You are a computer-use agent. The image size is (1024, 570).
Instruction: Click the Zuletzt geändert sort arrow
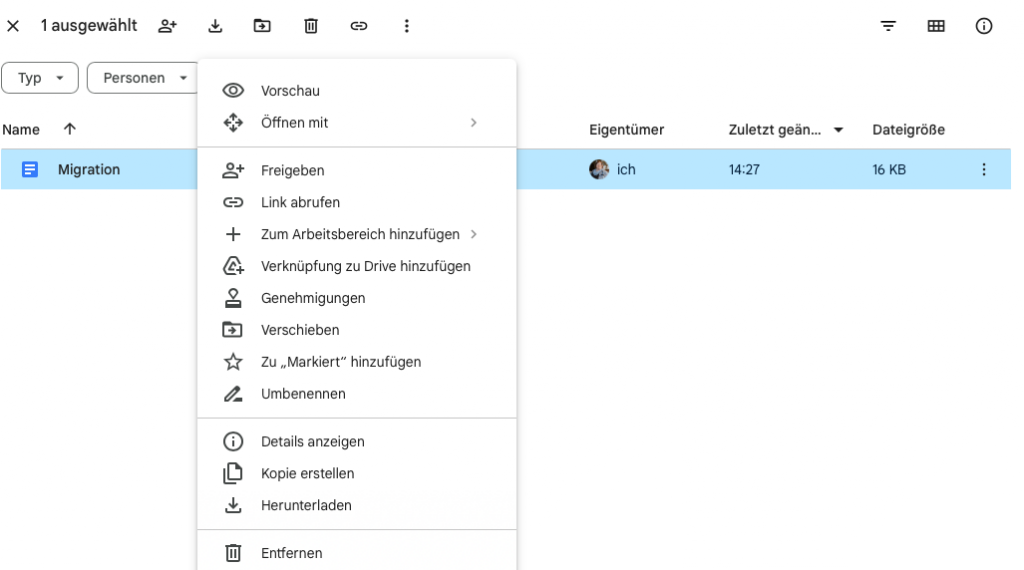pos(839,130)
